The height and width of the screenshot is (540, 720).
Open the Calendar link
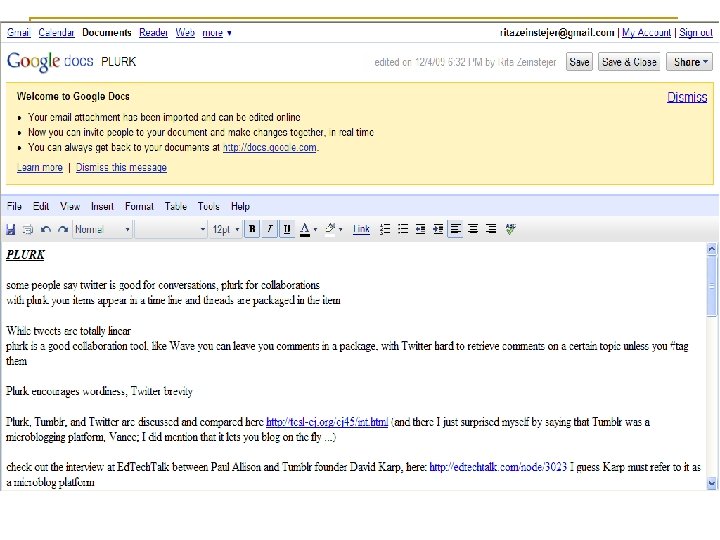(56, 33)
